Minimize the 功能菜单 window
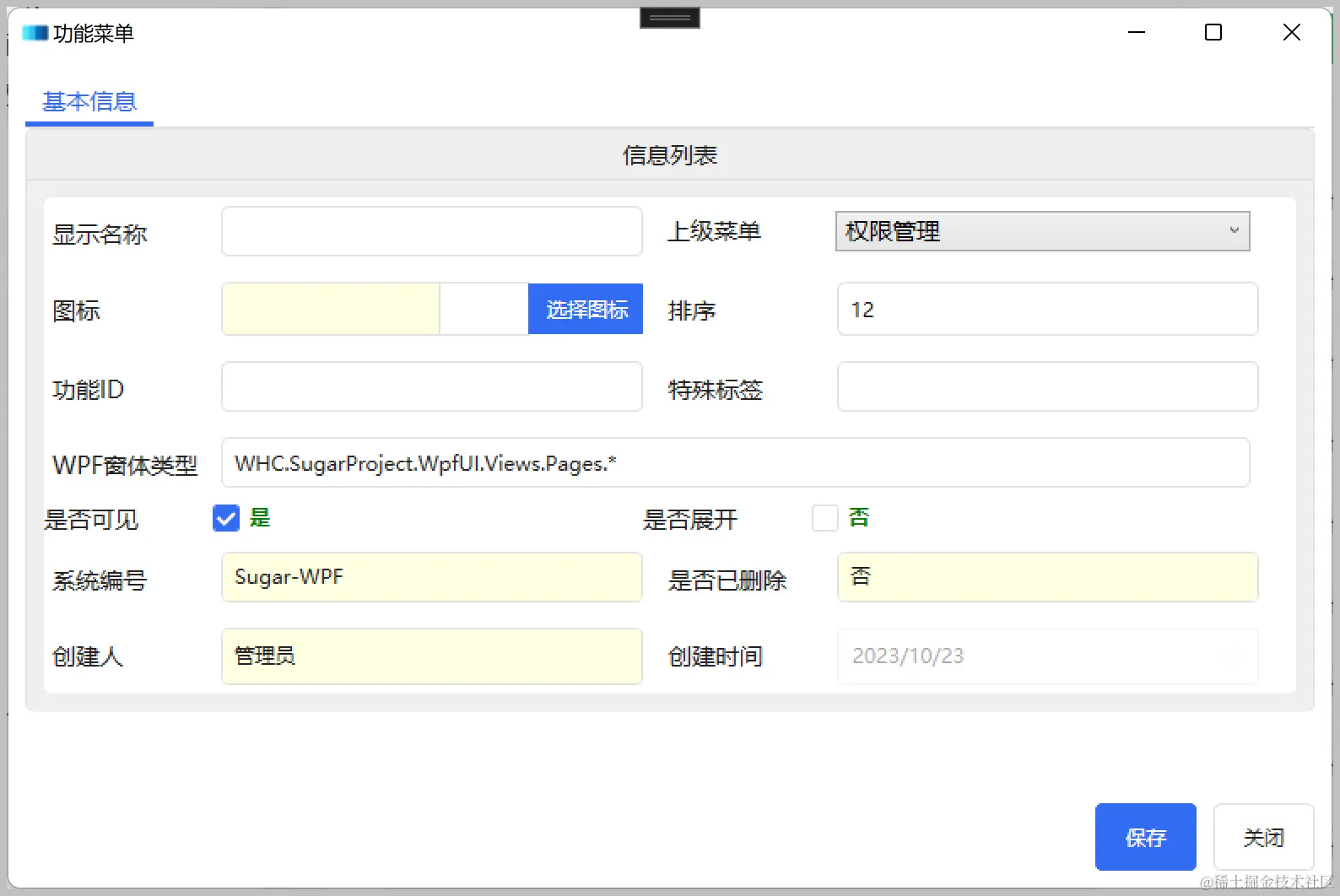Image resolution: width=1340 pixels, height=896 pixels. (x=1137, y=32)
